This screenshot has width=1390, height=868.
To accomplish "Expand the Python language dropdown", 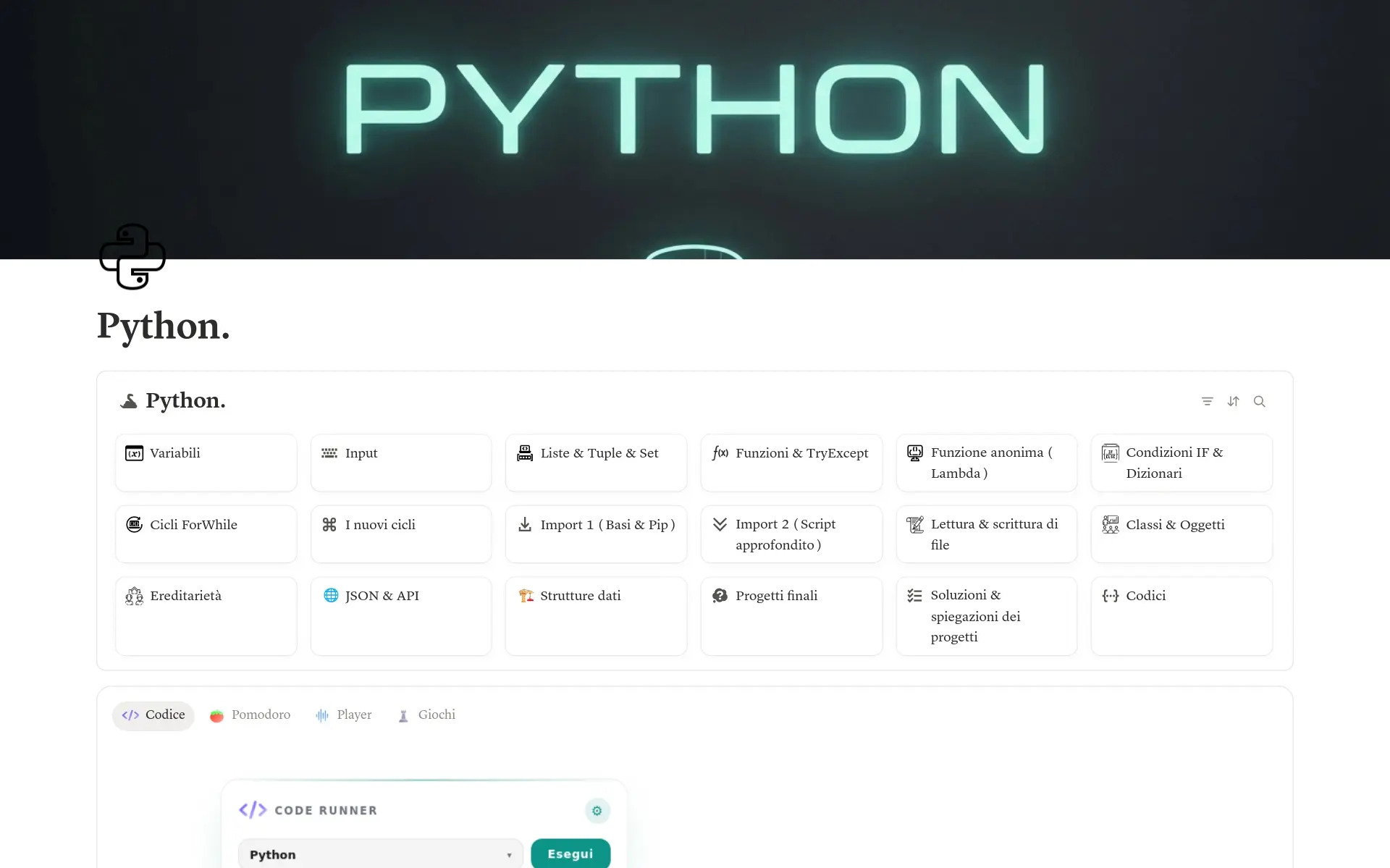I will pos(381,854).
